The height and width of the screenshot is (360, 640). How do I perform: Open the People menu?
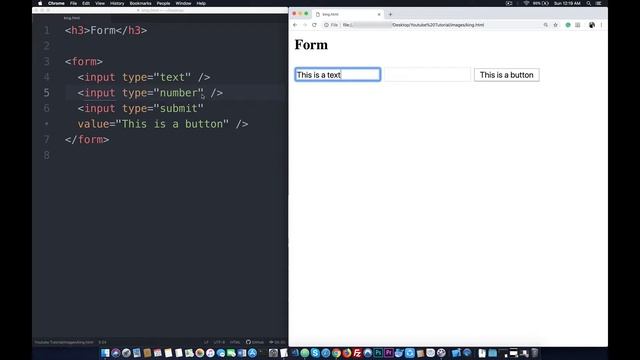[163, 3]
